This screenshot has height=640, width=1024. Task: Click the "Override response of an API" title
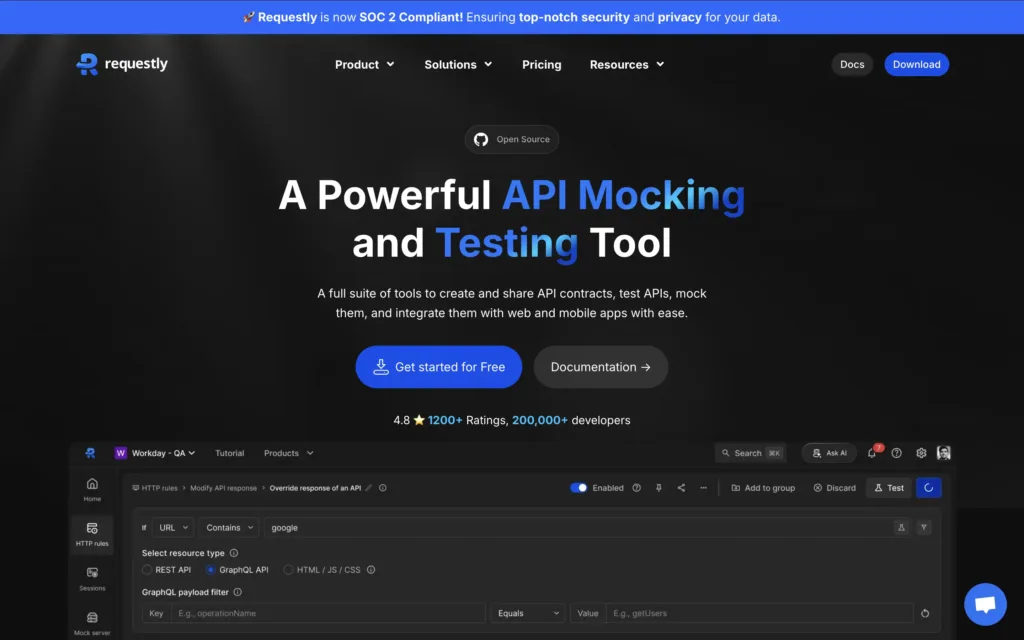pos(315,488)
